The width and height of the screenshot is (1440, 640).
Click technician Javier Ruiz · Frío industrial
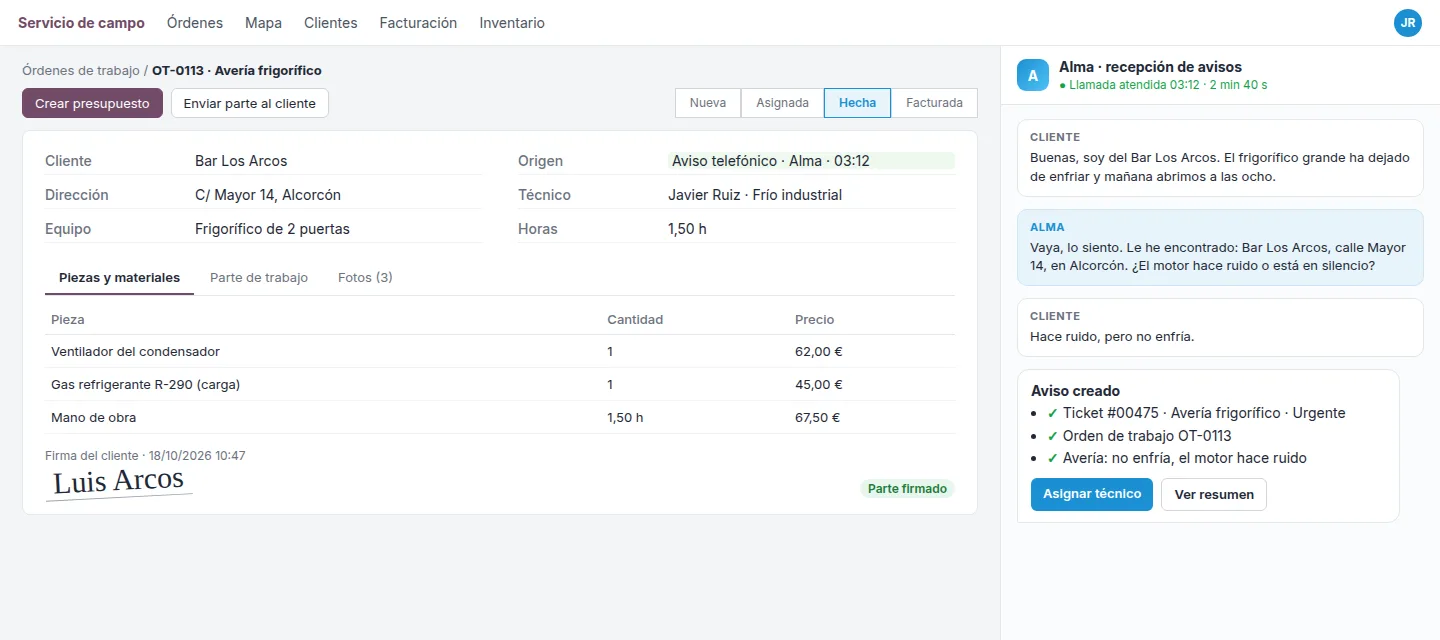click(755, 195)
